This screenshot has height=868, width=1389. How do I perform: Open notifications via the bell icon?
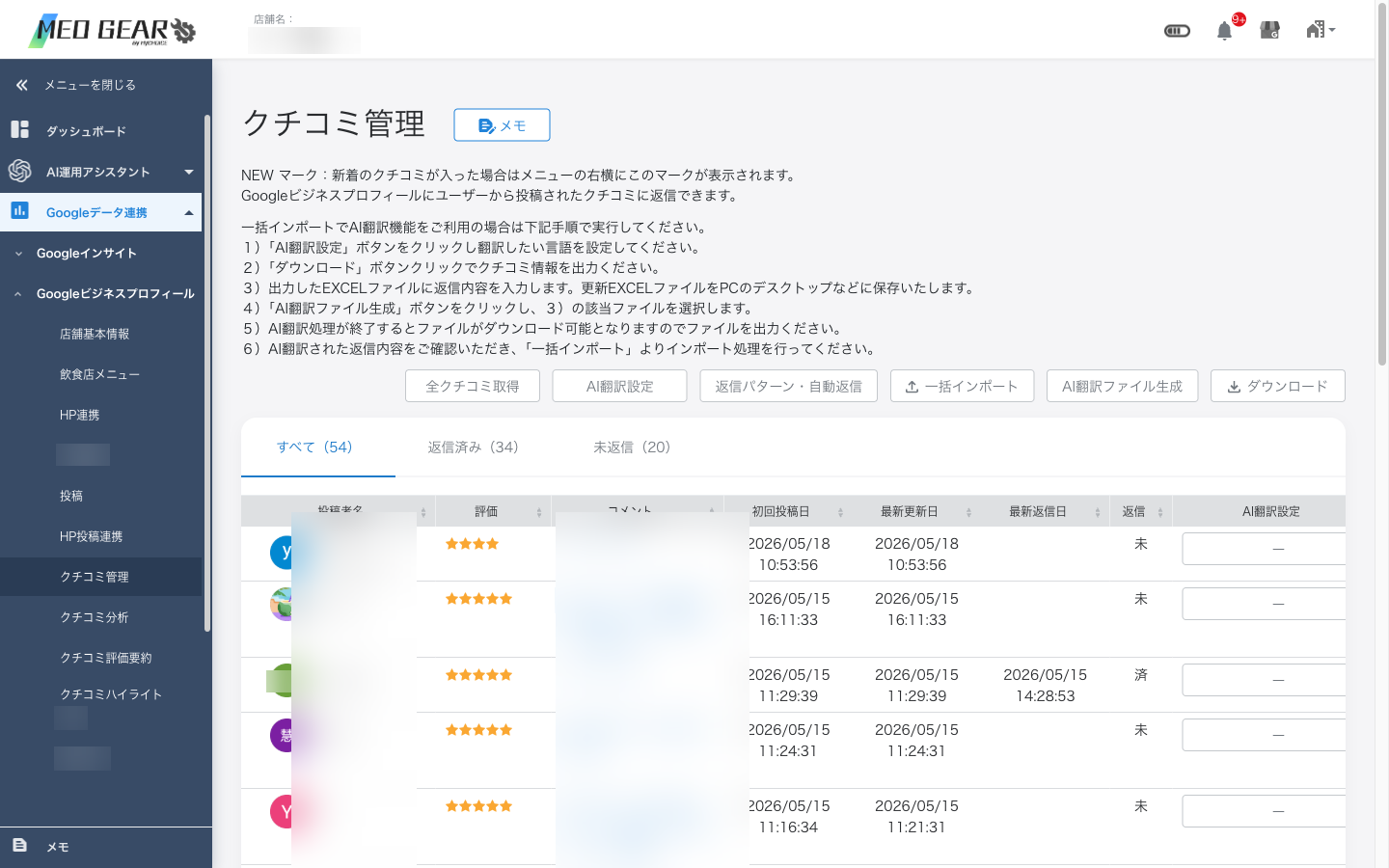pos(1224,31)
